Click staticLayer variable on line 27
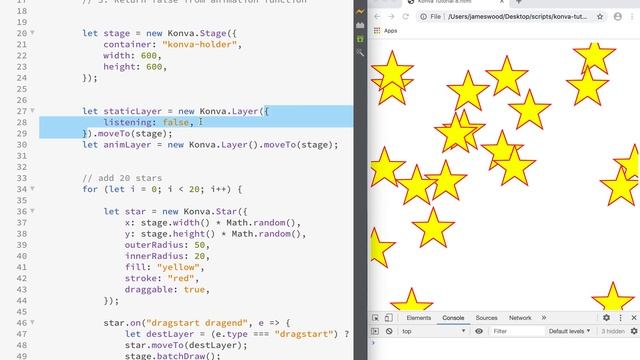This screenshot has width=640, height=360. click(x=132, y=111)
